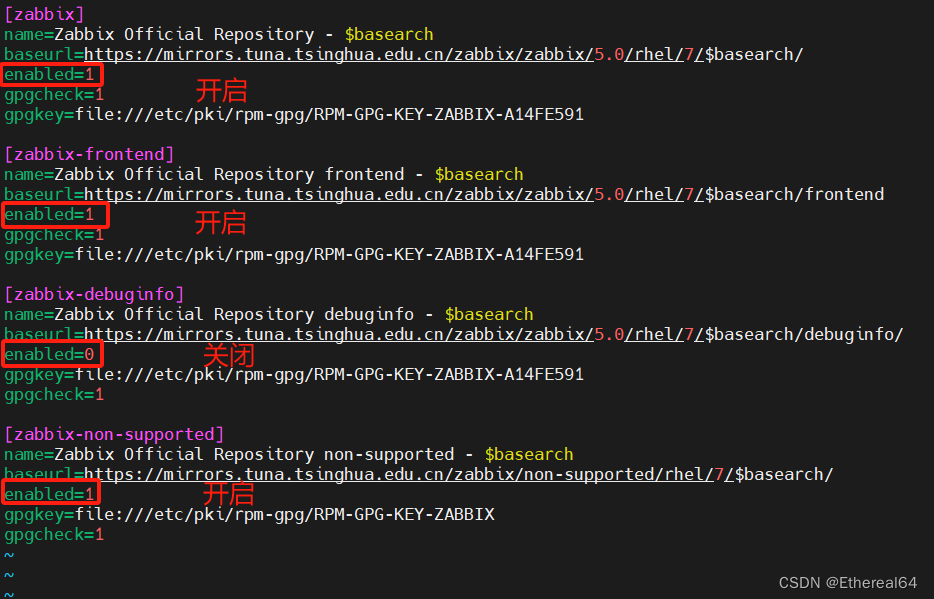934x599 pixels.
Task: Click the [zabbix-frontend] section header
Action: pyautogui.click(x=89, y=154)
